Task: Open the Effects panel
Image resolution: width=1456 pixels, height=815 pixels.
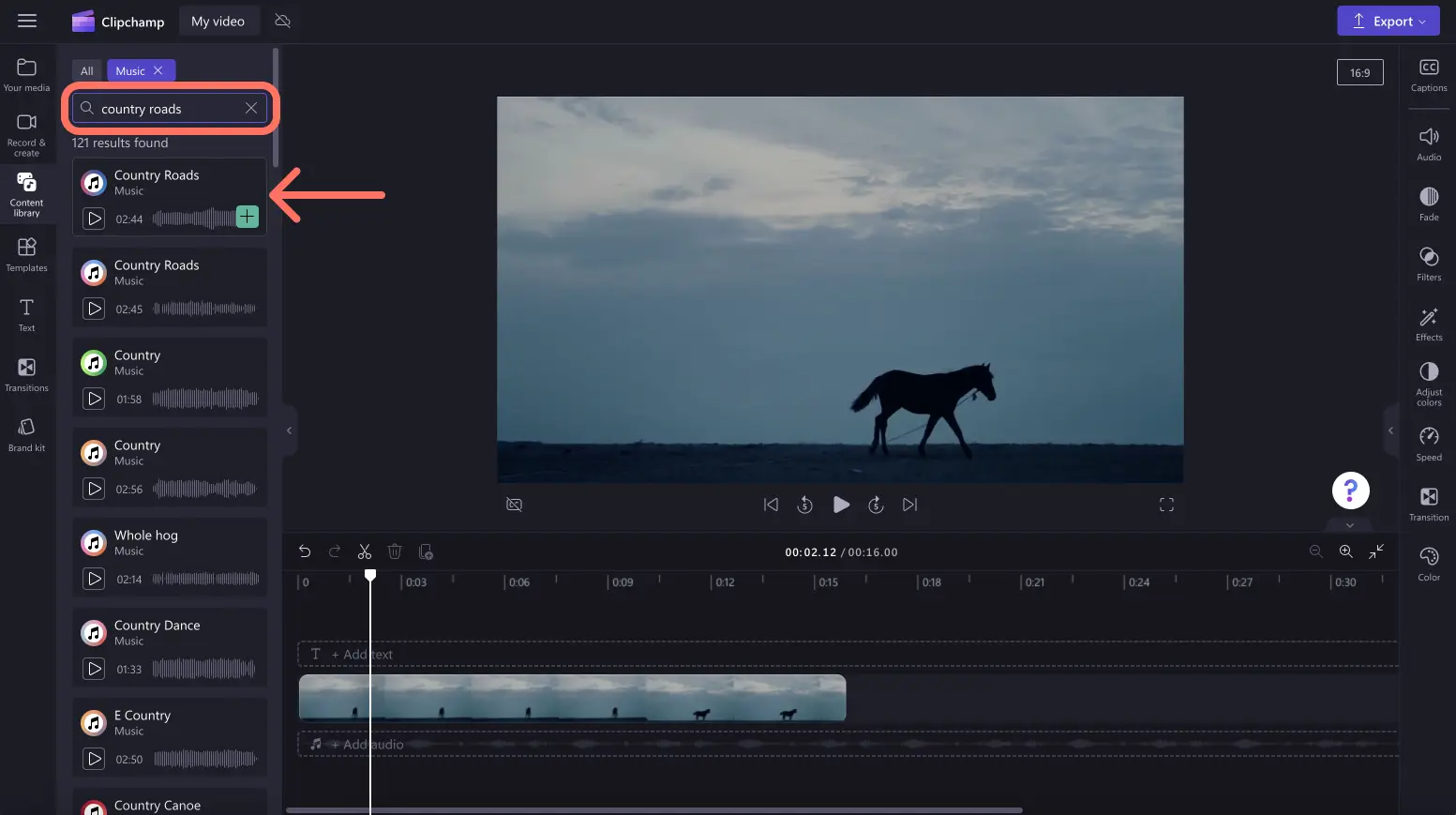Action: coord(1429,324)
